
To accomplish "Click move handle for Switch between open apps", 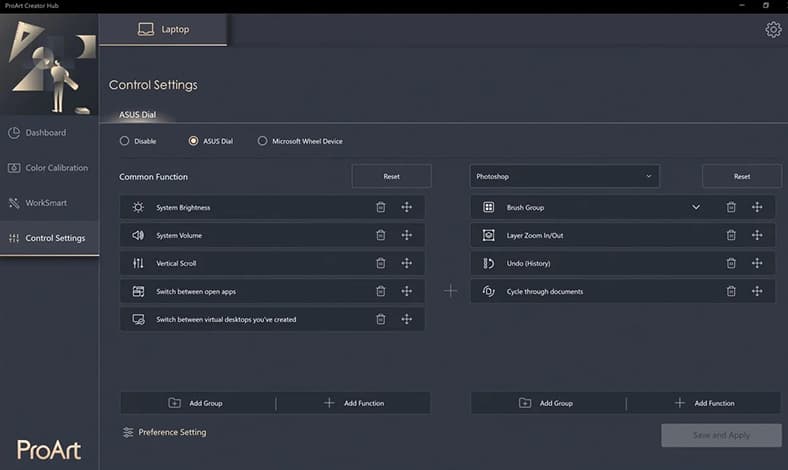I will (x=407, y=291).
